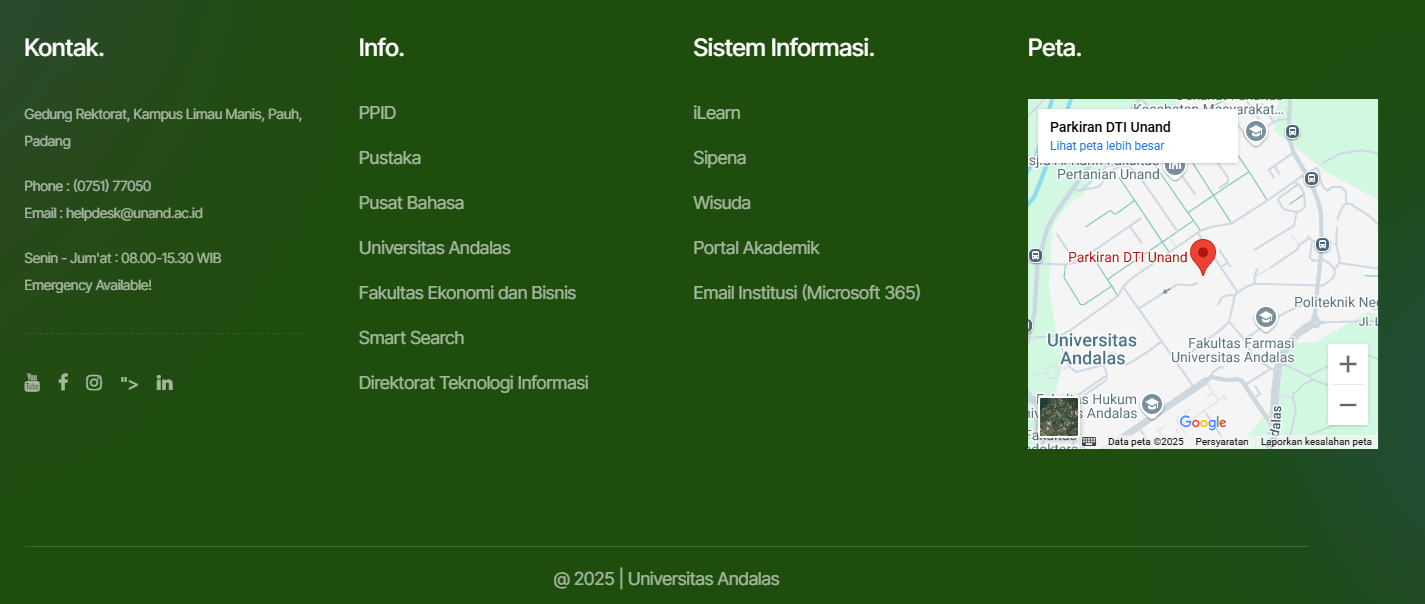
Task: Open Lihat peta lebih besar link
Action: [1106, 146]
